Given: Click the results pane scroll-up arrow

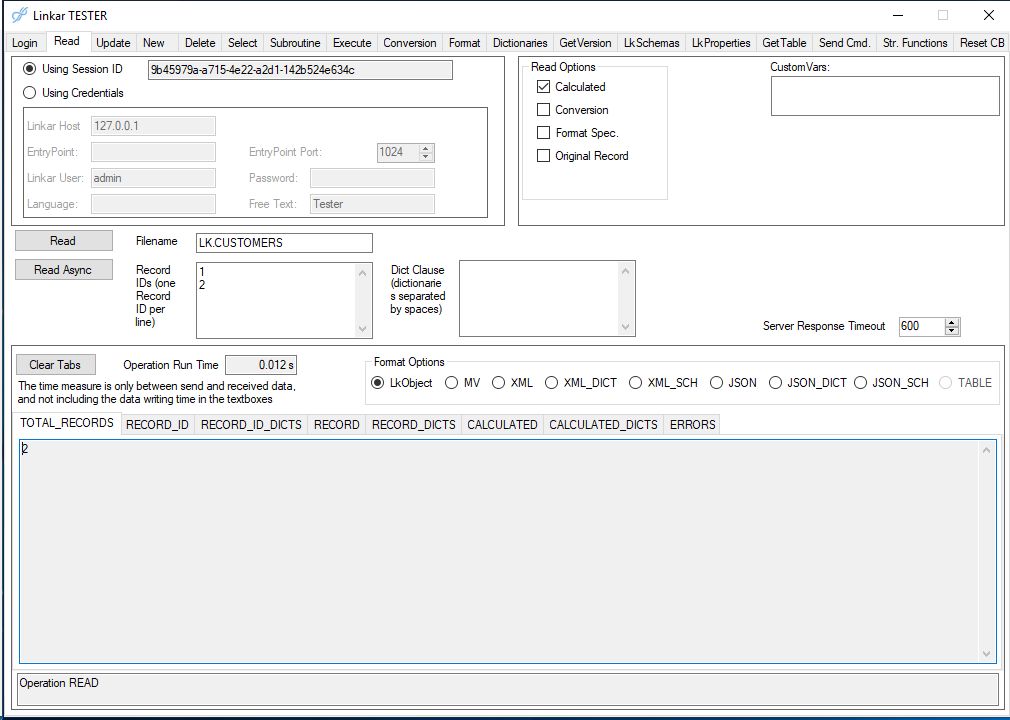Looking at the screenshot, I should pyautogui.click(x=986, y=450).
